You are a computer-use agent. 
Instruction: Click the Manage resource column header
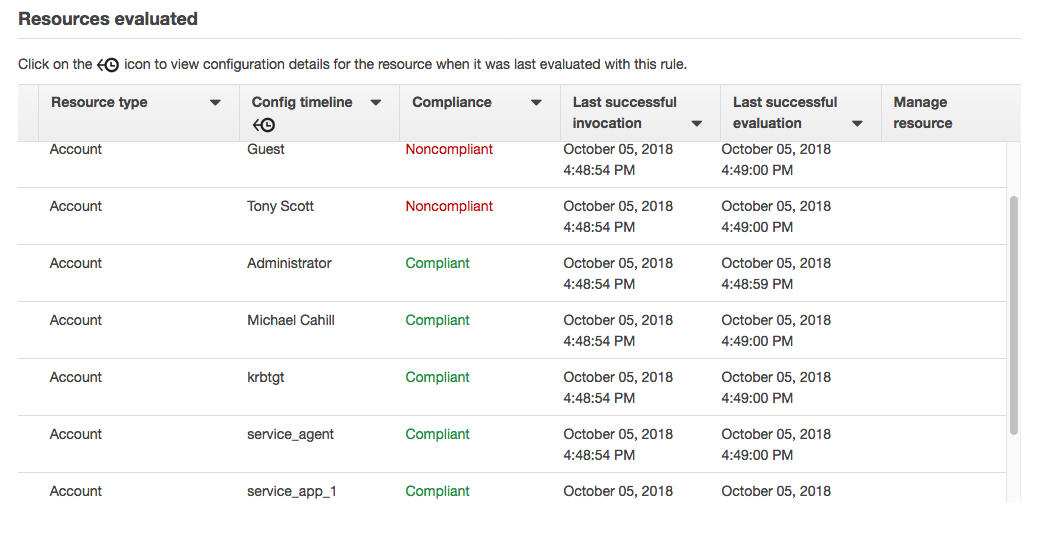click(922, 113)
